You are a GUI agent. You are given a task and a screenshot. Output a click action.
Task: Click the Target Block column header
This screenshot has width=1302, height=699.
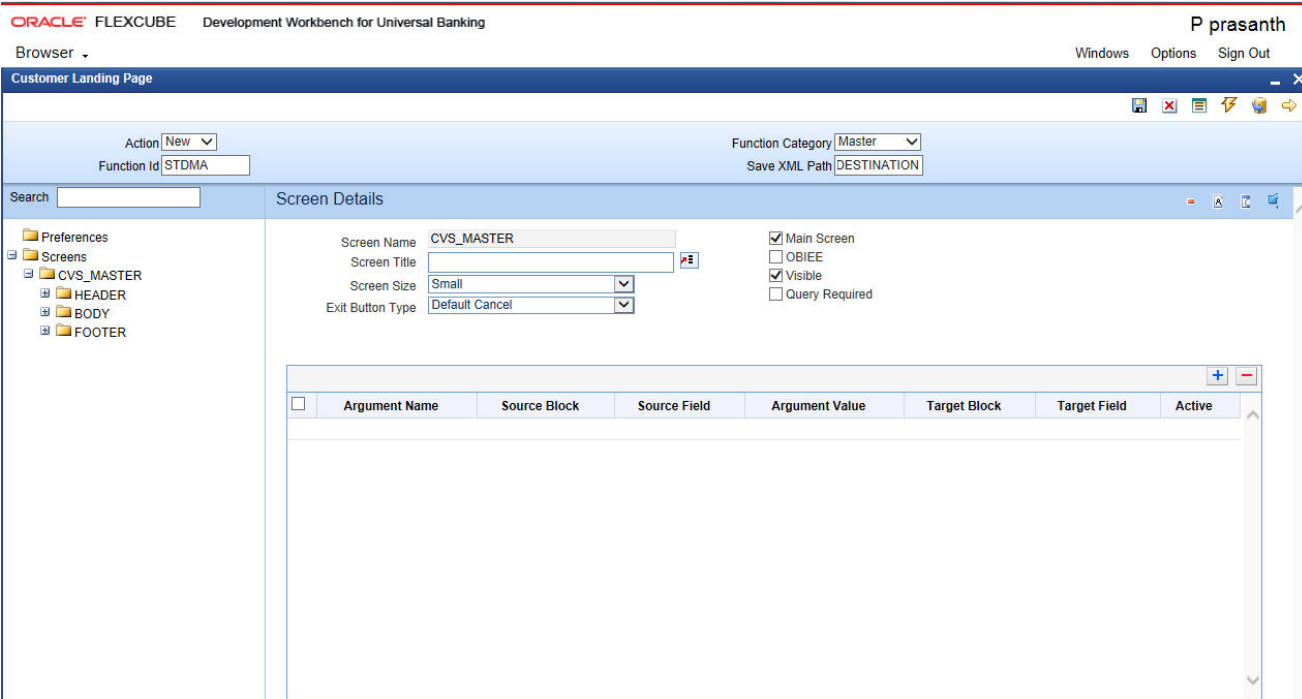964,406
